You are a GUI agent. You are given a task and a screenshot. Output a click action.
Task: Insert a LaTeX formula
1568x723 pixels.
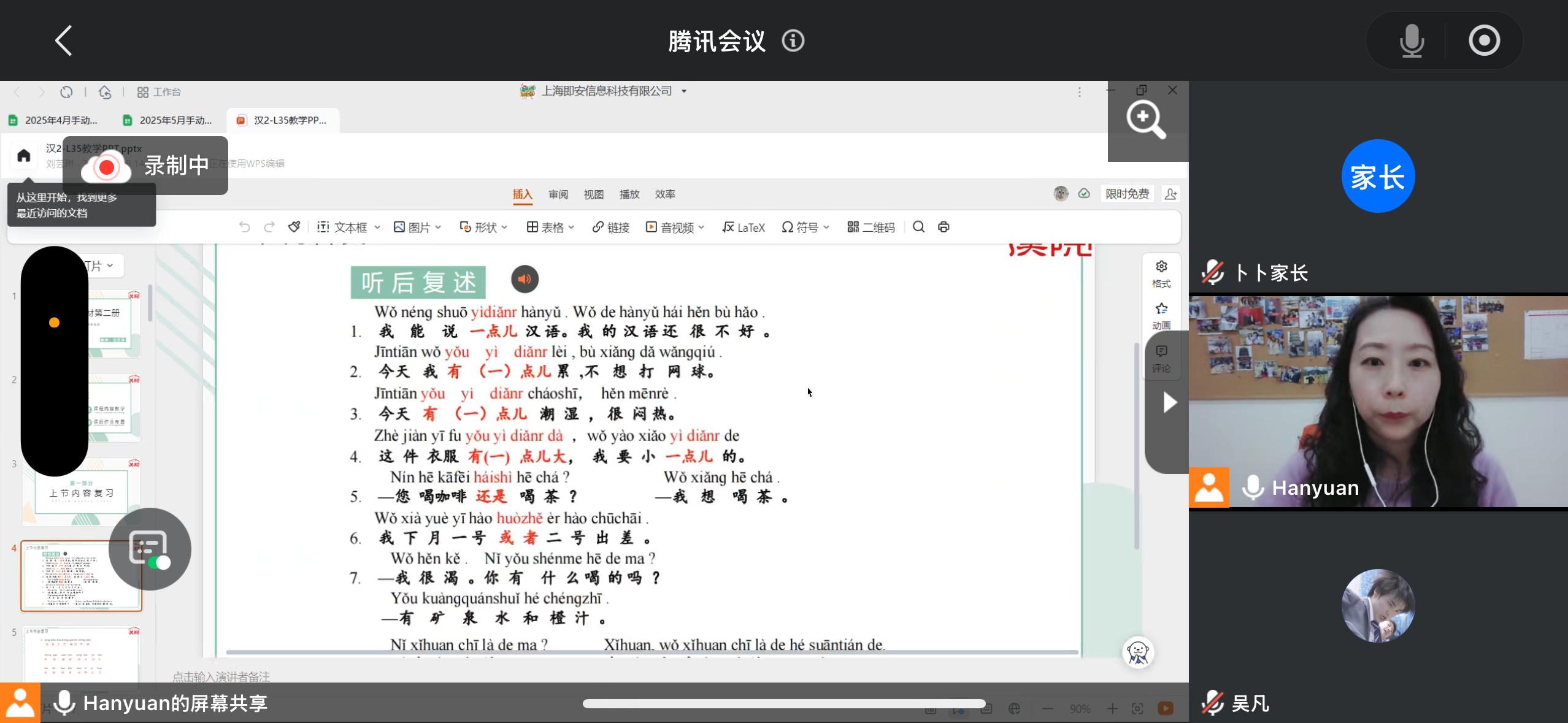click(744, 228)
